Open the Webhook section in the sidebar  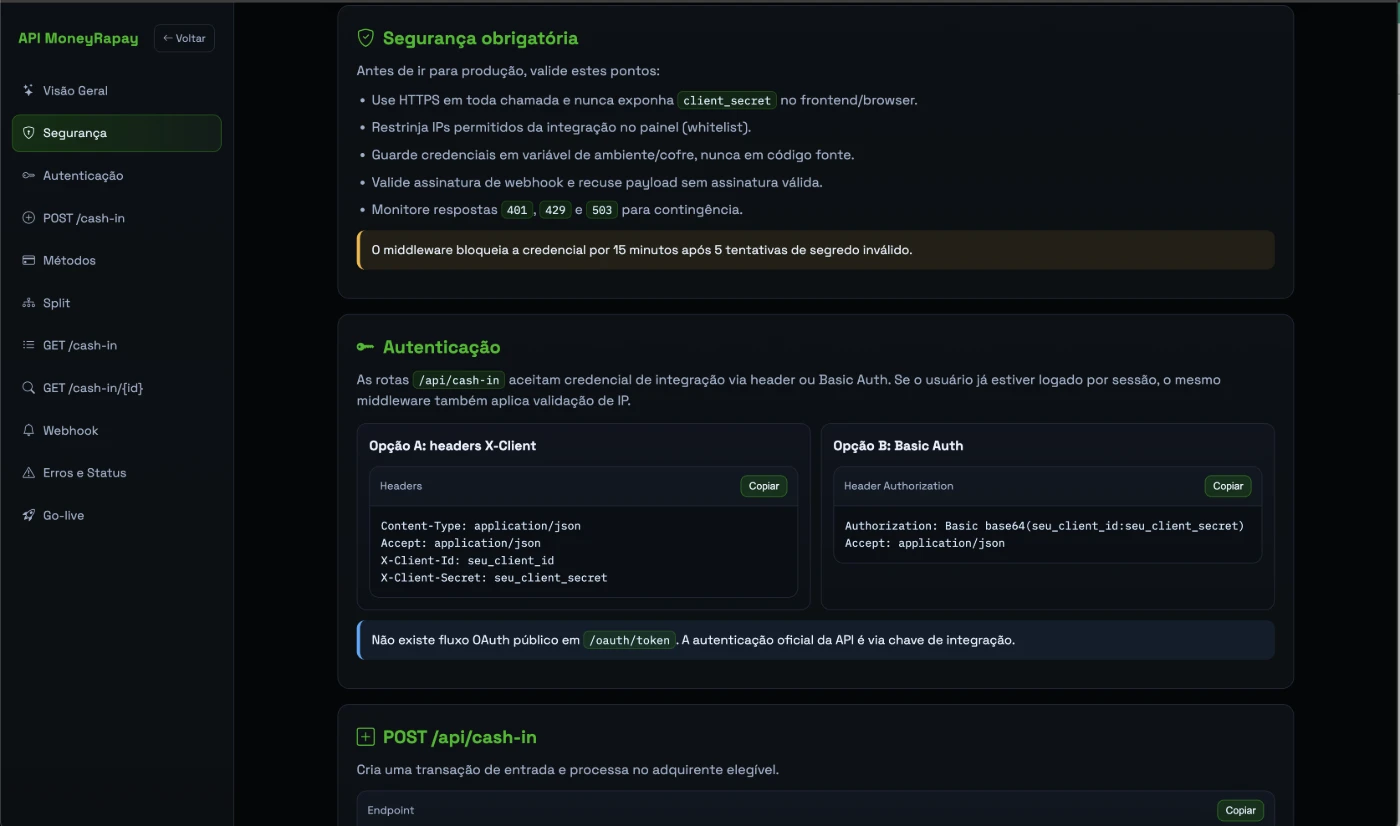tap(70, 430)
